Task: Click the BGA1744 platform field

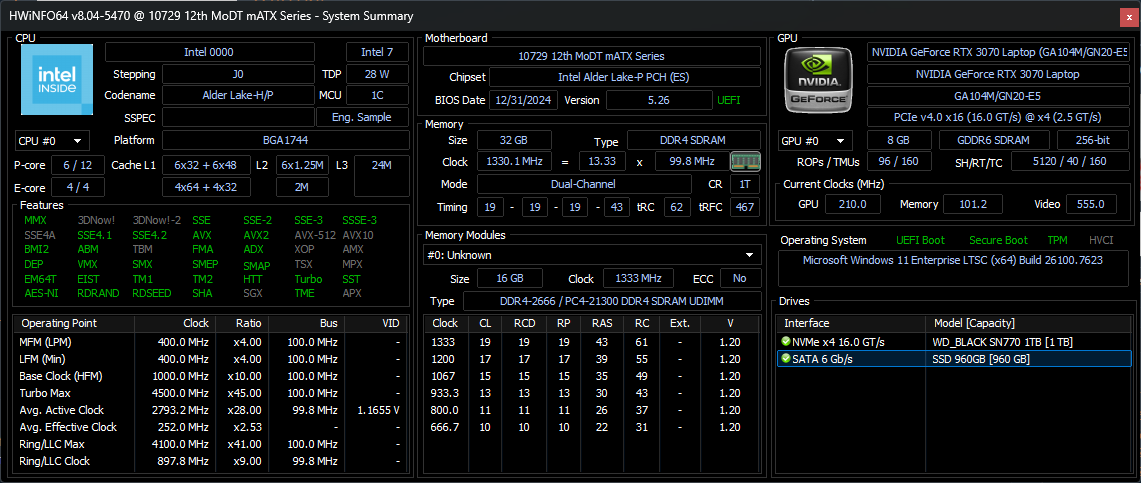Action: click(285, 140)
